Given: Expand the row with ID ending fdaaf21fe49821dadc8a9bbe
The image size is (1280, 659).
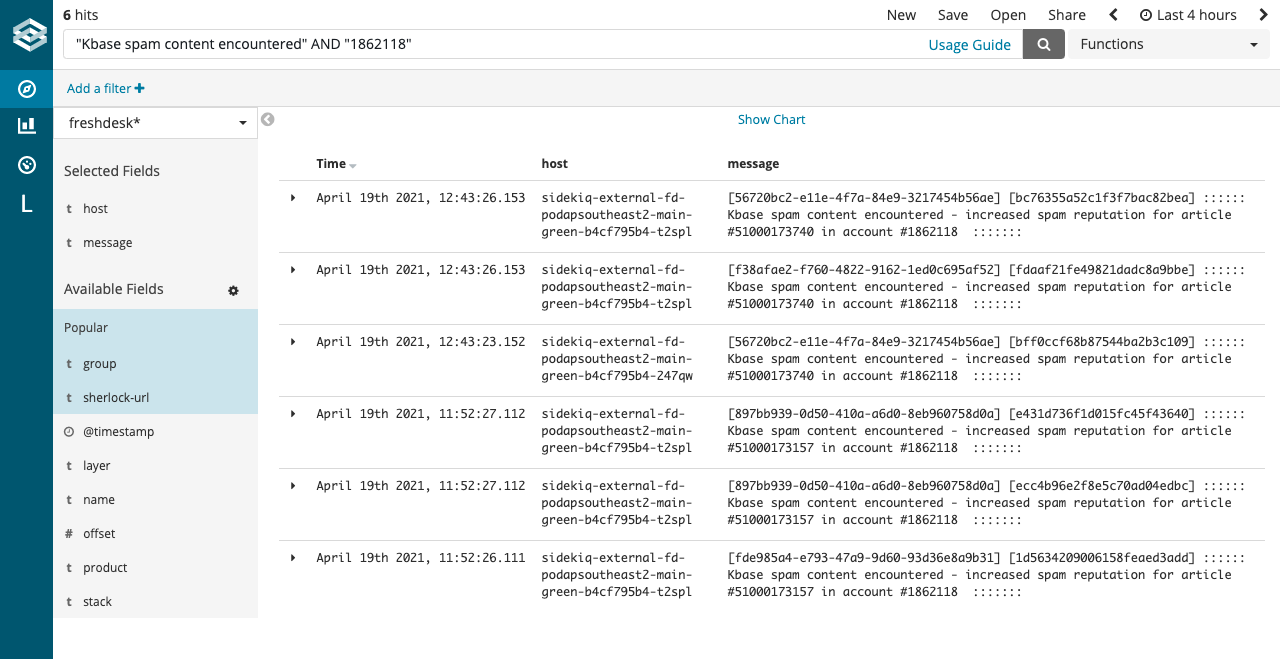Looking at the screenshot, I should click(293, 270).
